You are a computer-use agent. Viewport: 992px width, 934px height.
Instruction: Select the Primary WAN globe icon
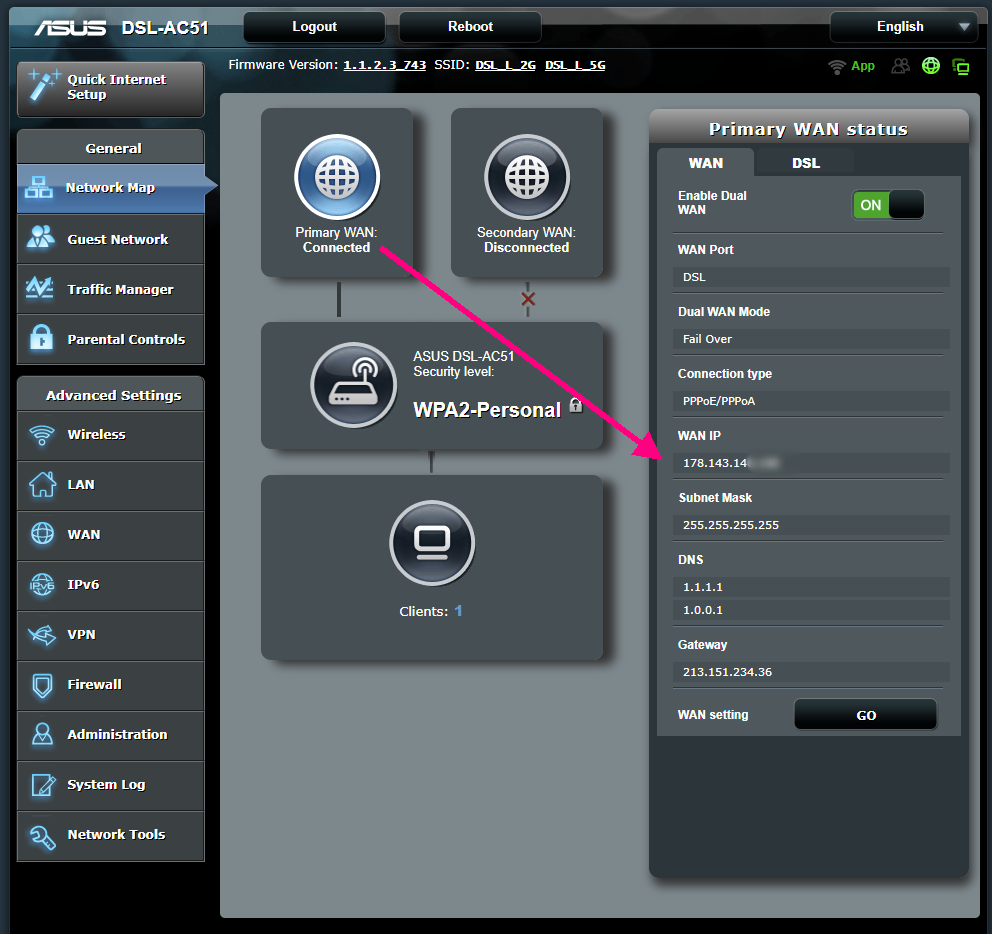337,177
